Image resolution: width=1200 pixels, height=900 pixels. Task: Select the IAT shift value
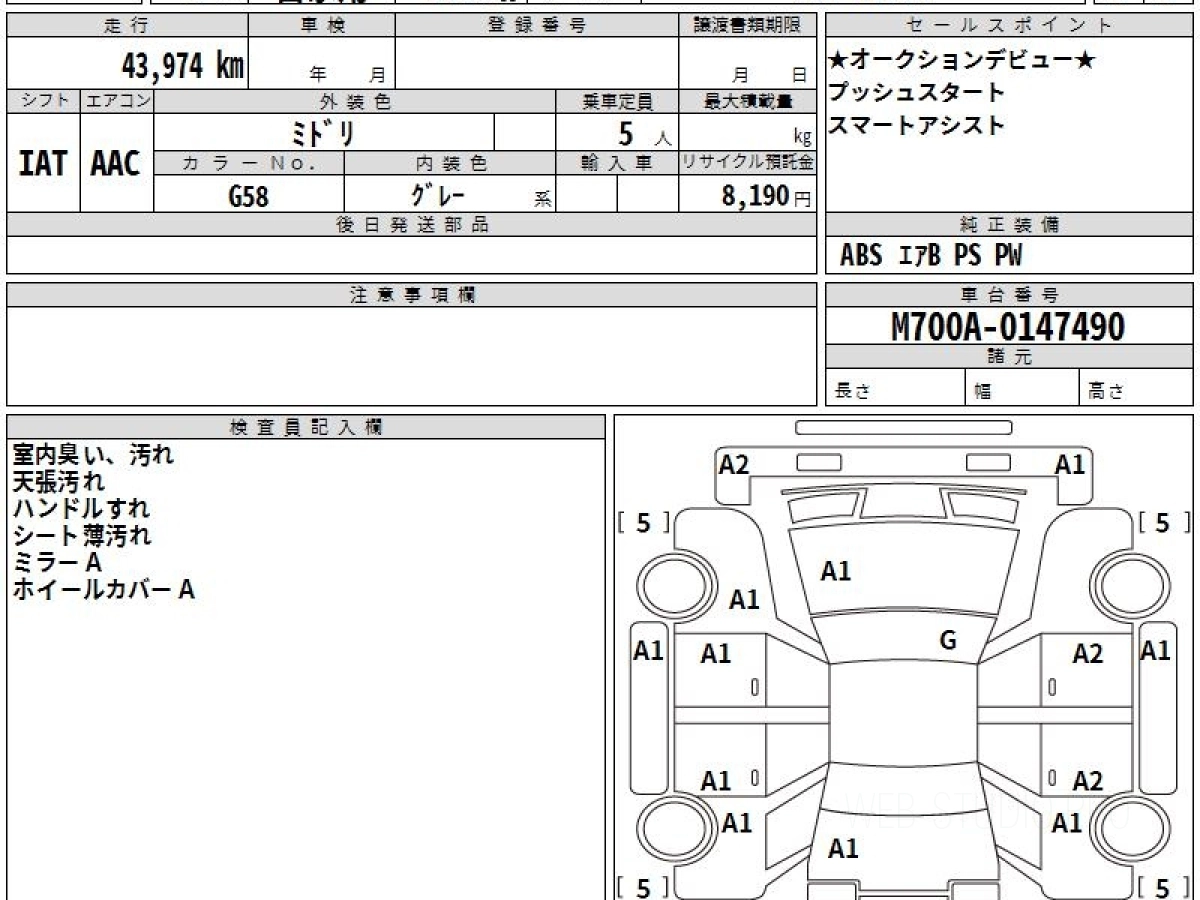click(43, 163)
